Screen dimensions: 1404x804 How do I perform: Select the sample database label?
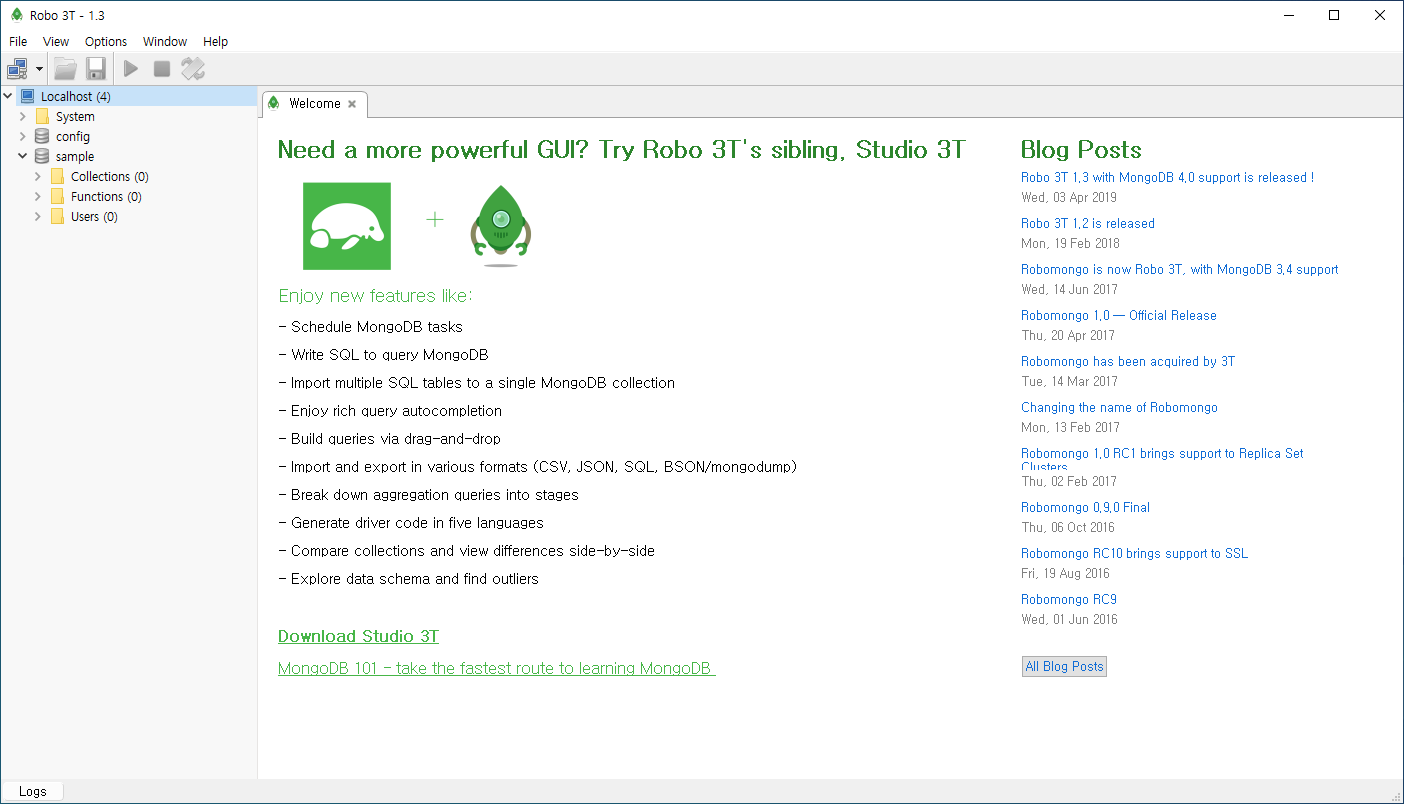coord(75,156)
